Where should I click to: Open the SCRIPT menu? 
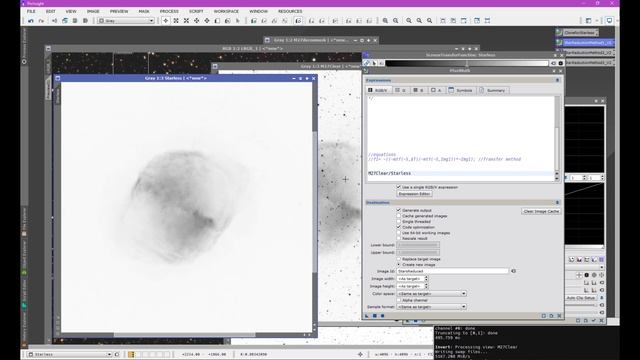point(196,11)
